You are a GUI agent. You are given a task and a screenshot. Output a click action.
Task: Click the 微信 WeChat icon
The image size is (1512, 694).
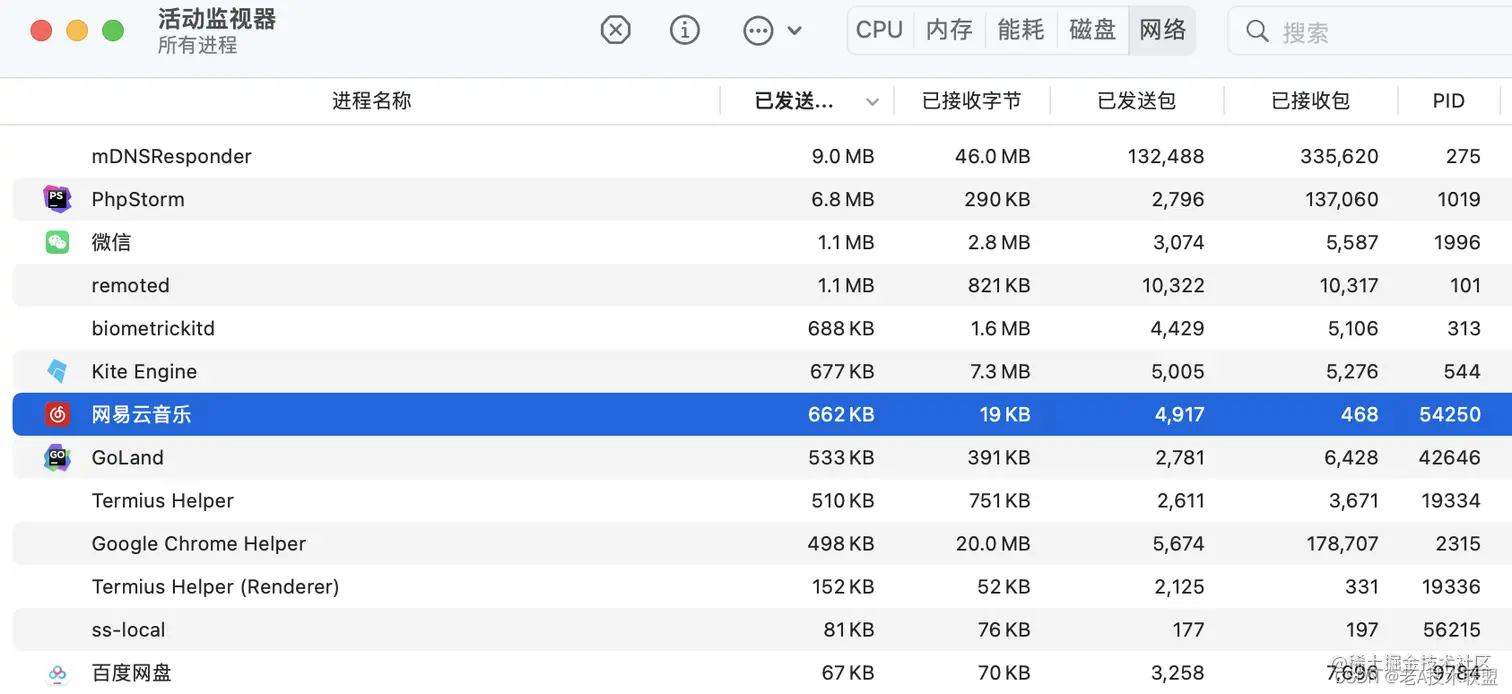(x=58, y=242)
